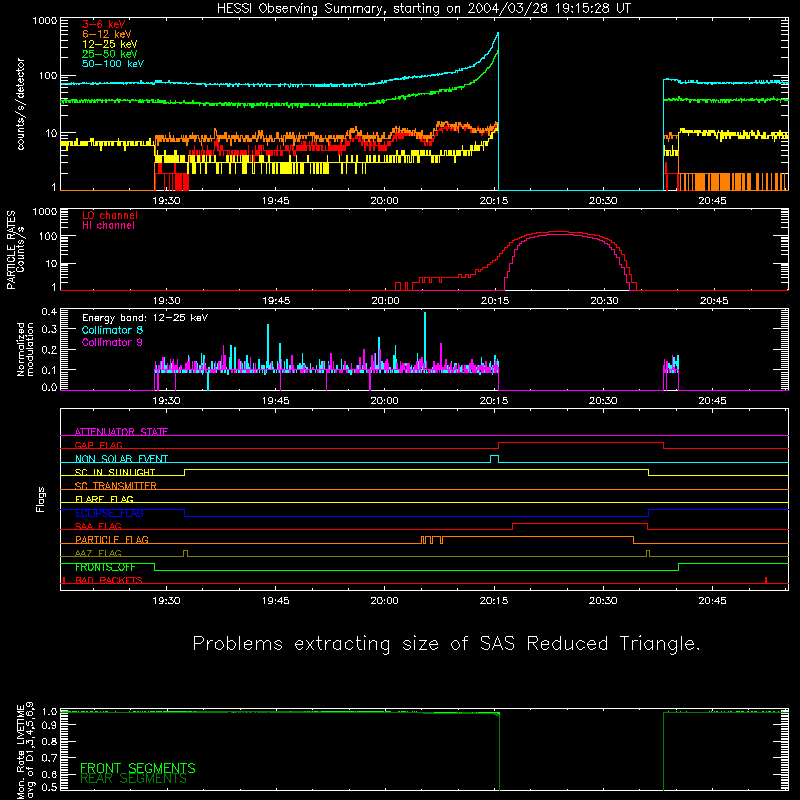Screen dimensions: 800x800
Task: Click the 50-100 keV peak near 20:15
Action: (498, 34)
